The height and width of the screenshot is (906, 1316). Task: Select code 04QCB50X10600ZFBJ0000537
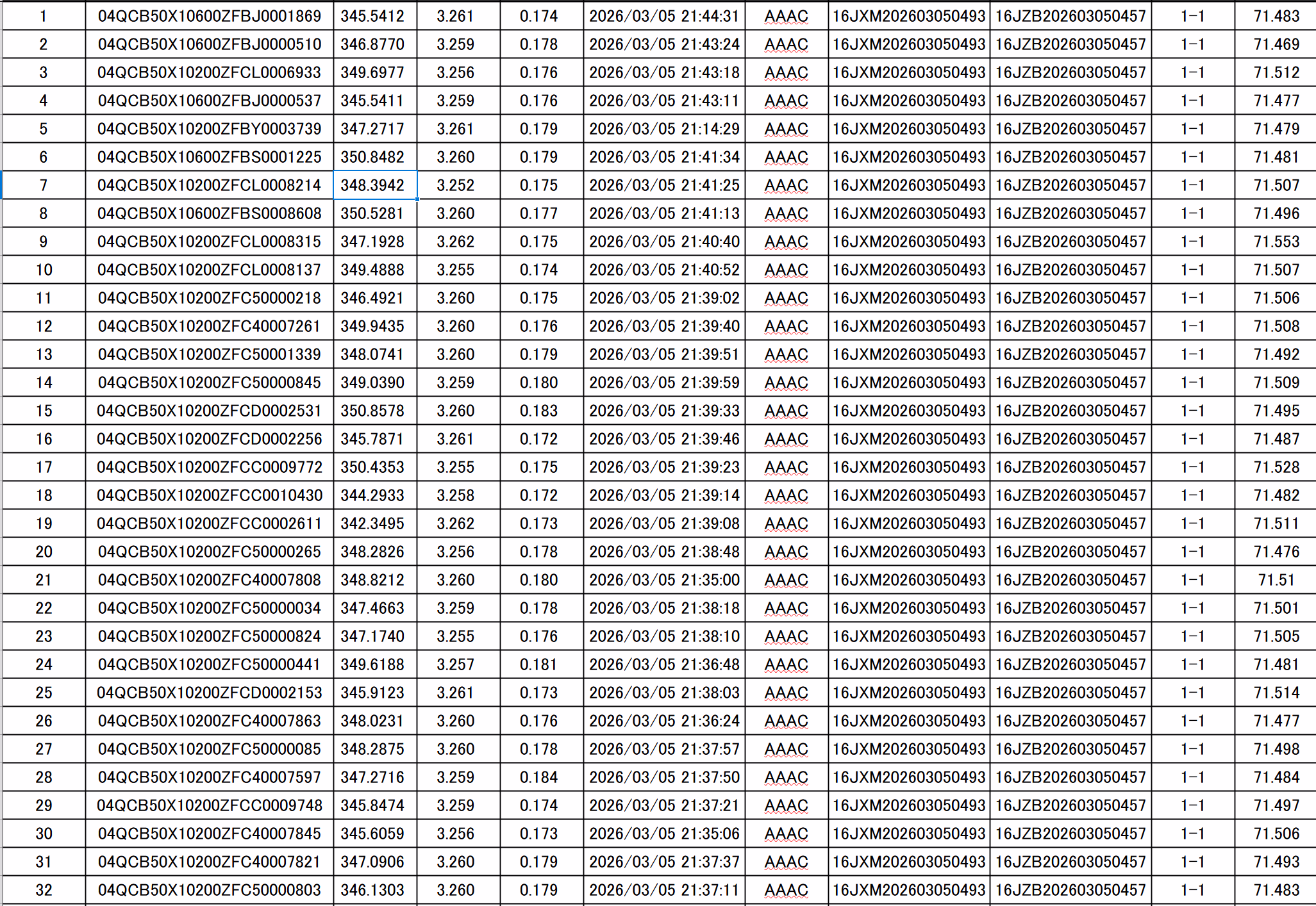pos(210,101)
